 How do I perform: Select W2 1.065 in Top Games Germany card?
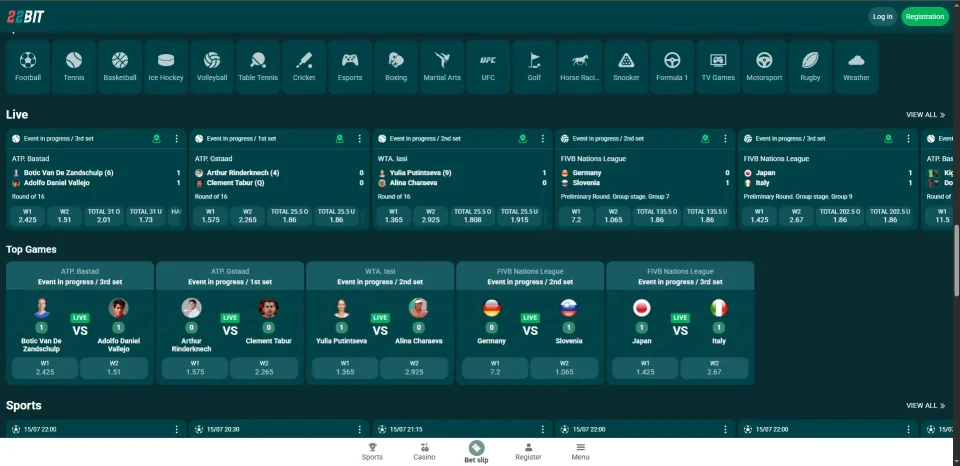(564, 368)
